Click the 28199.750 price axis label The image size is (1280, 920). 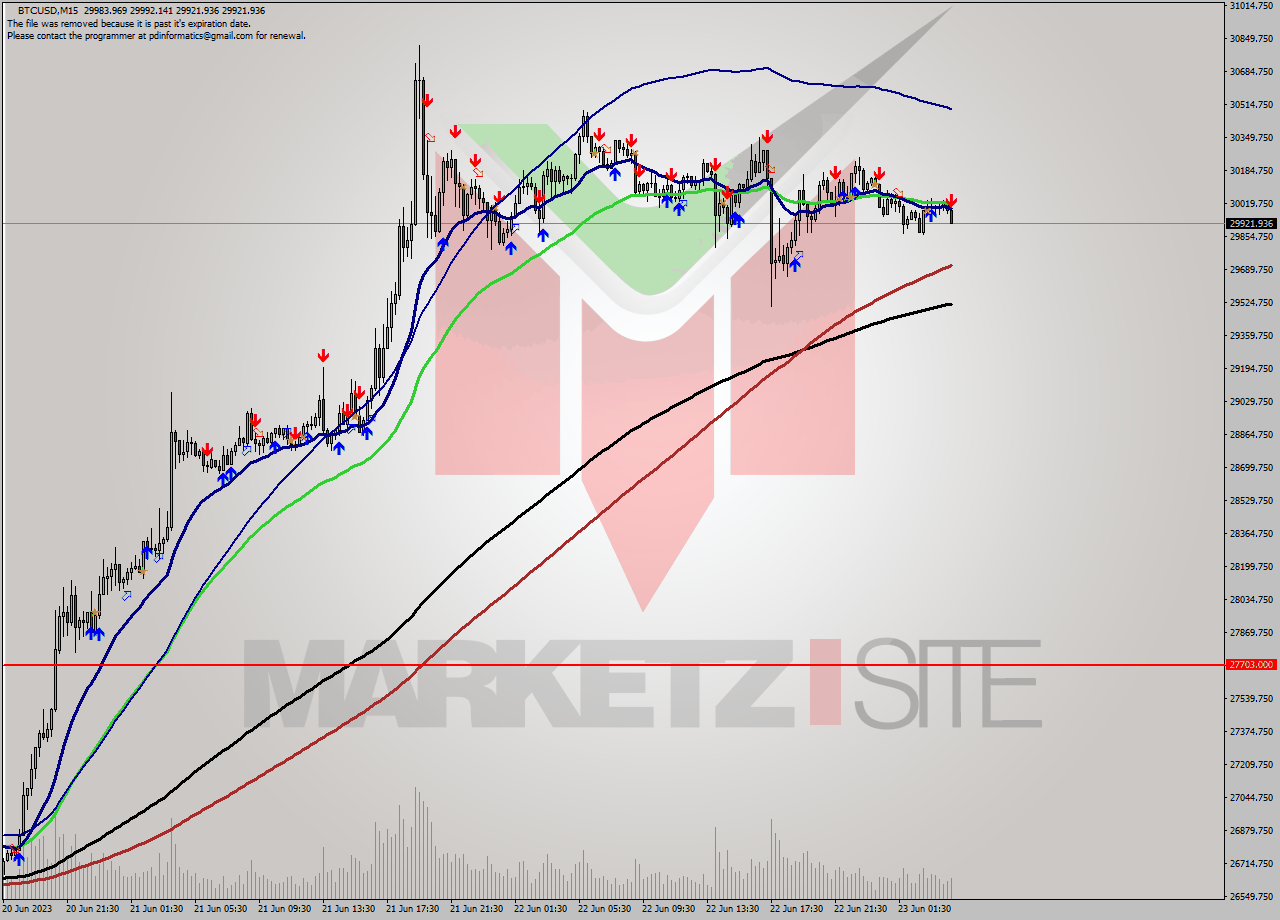1251,567
